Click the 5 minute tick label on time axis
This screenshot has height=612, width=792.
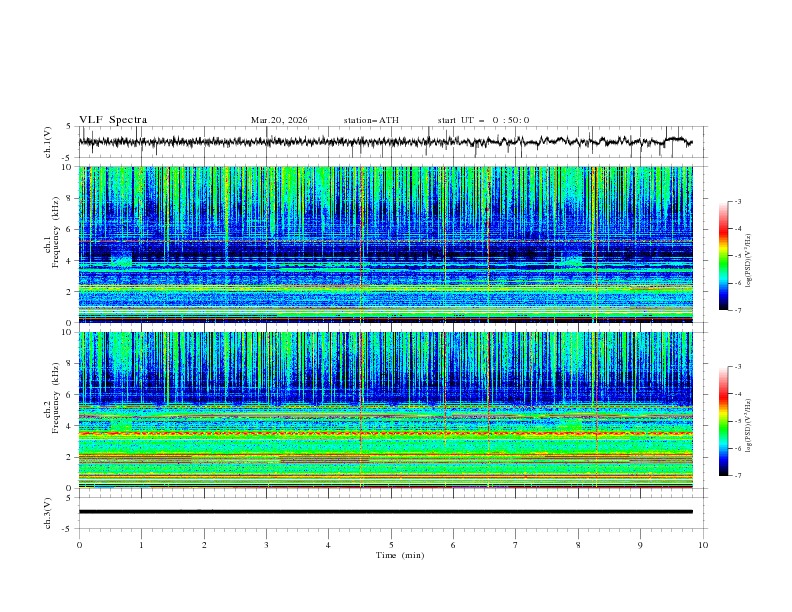[x=391, y=544]
